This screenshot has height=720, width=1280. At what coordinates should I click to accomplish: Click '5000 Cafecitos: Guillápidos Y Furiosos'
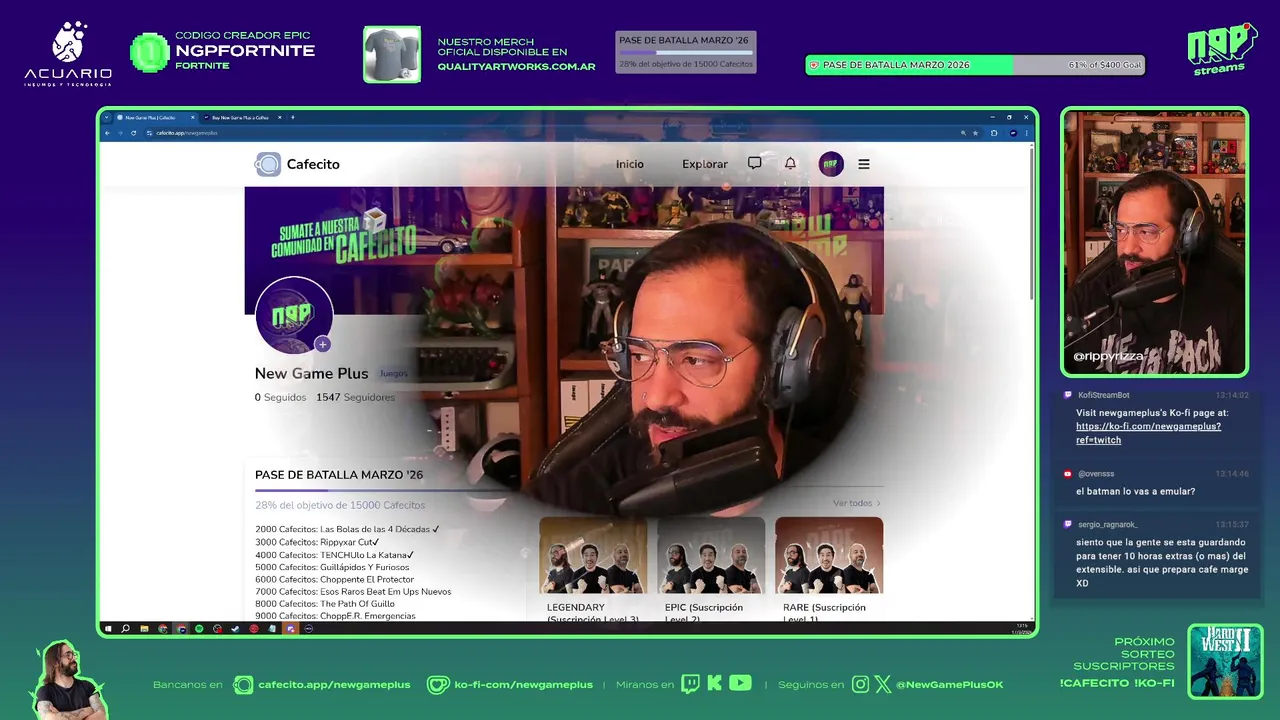click(332, 567)
